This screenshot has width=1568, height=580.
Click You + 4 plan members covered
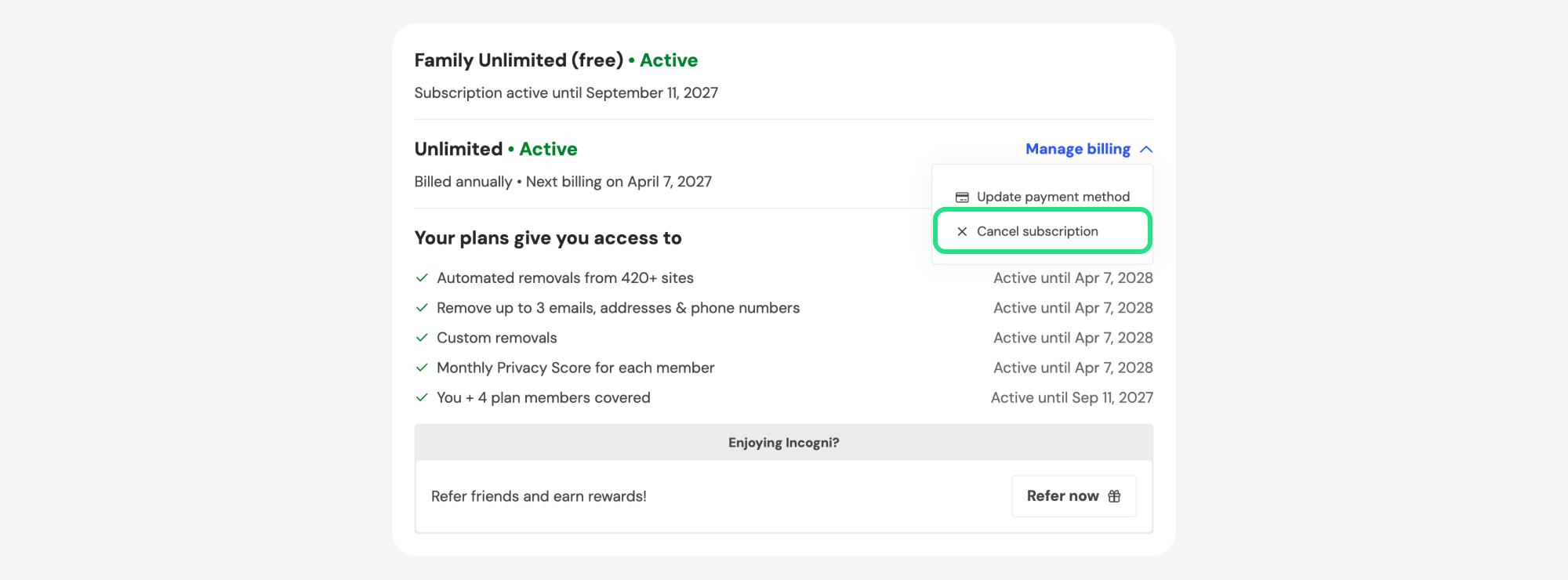543,397
